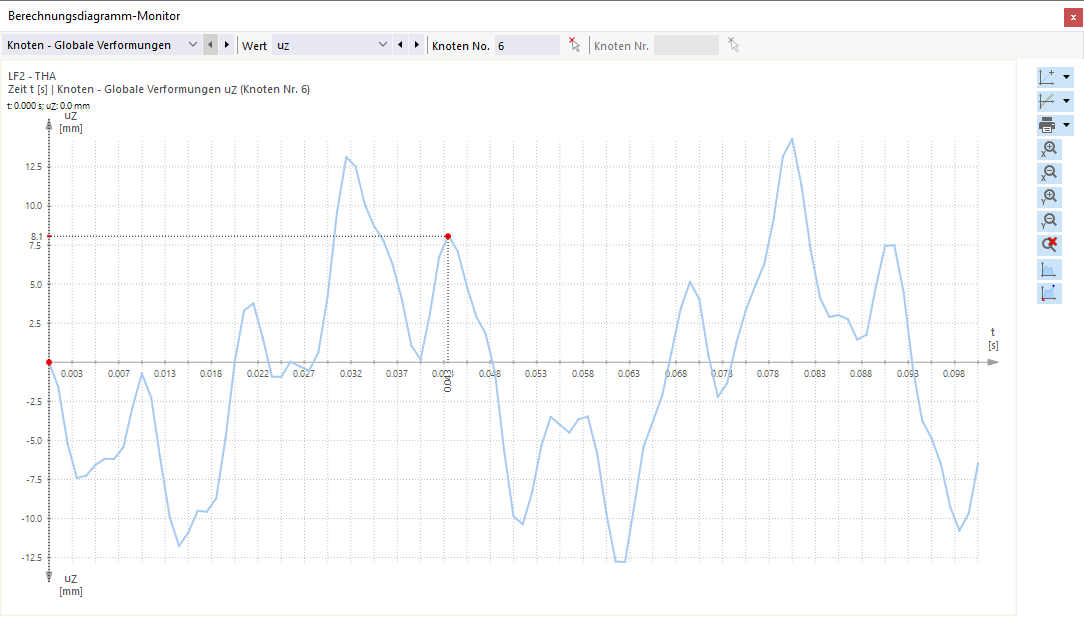Expand the print options arrow
The image size is (1084, 624).
(1067, 125)
